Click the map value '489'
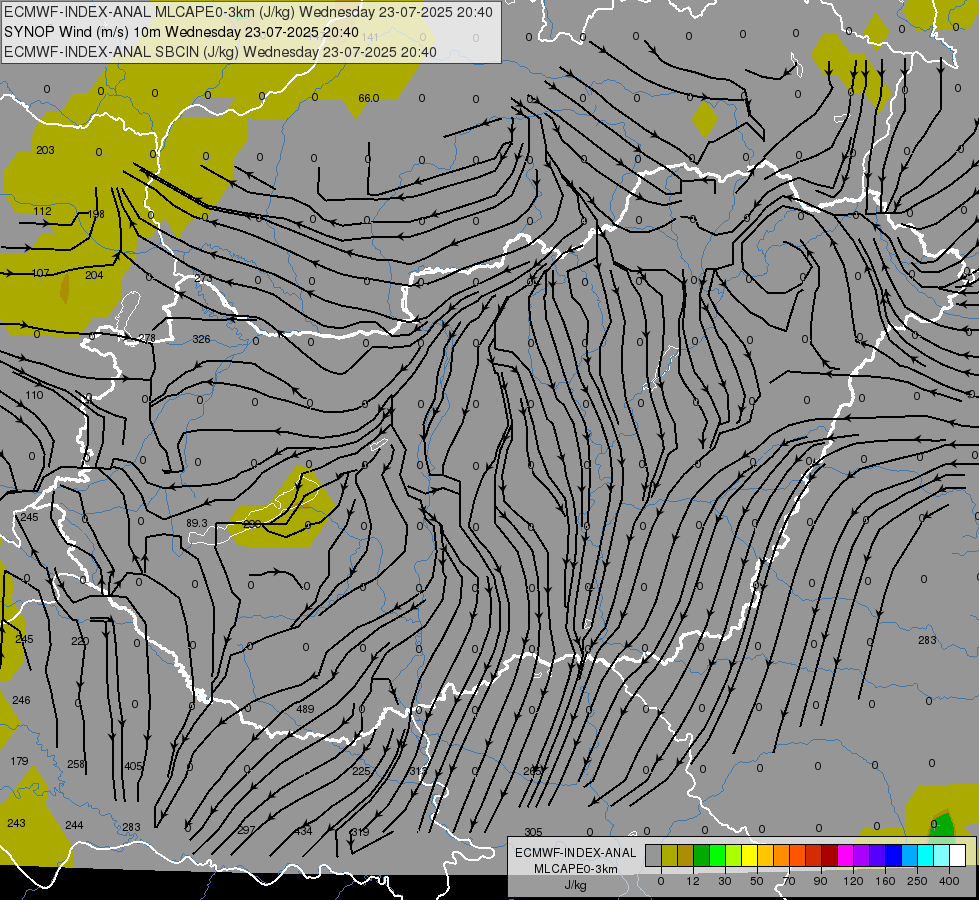 coord(305,709)
